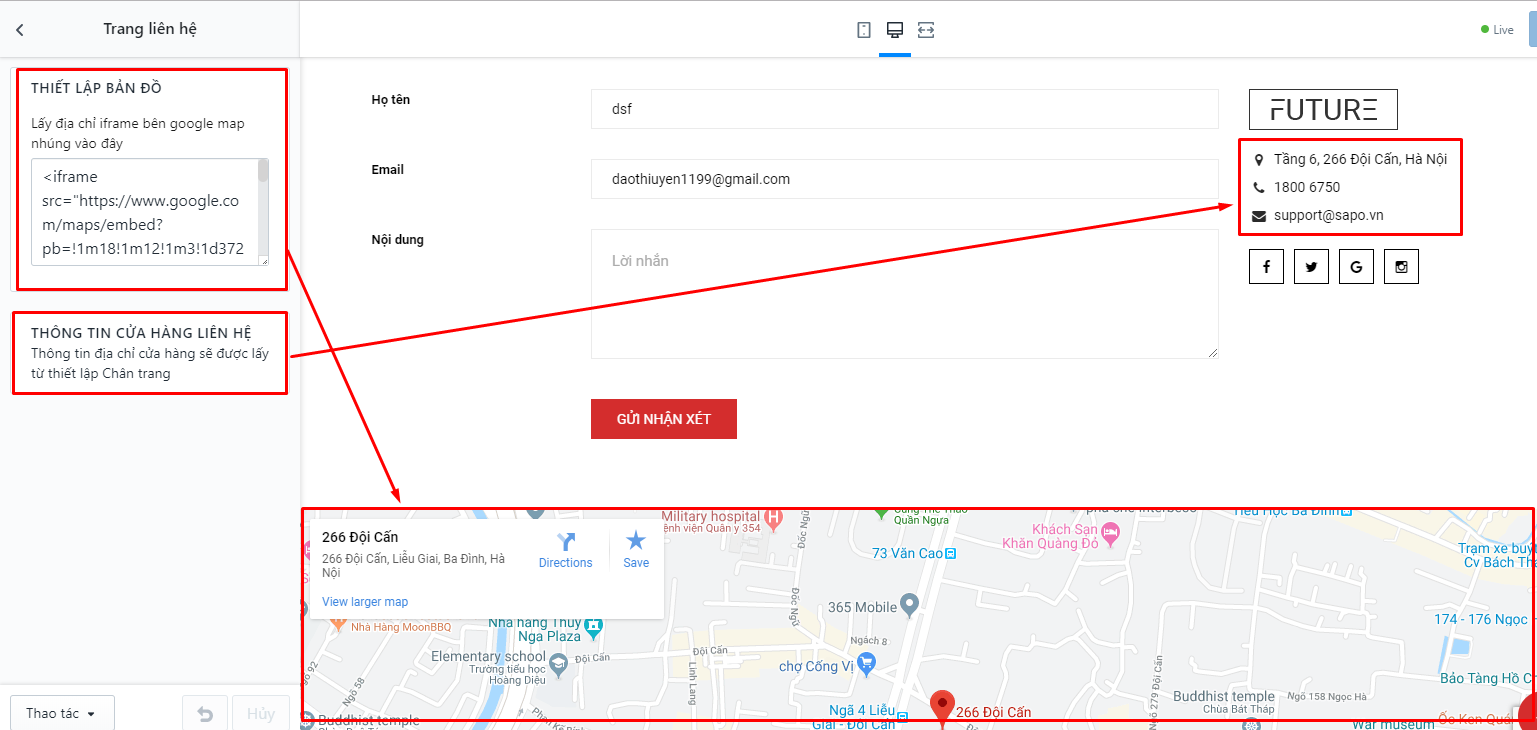1537x730 pixels.
Task: Go back using the left arrow icon
Action: pyautogui.click(x=20, y=30)
